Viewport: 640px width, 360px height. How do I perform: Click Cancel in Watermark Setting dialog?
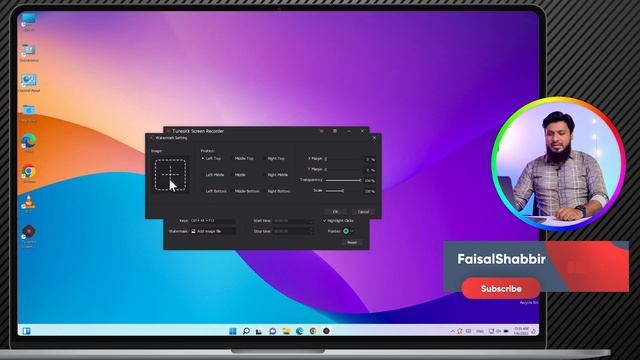point(363,212)
